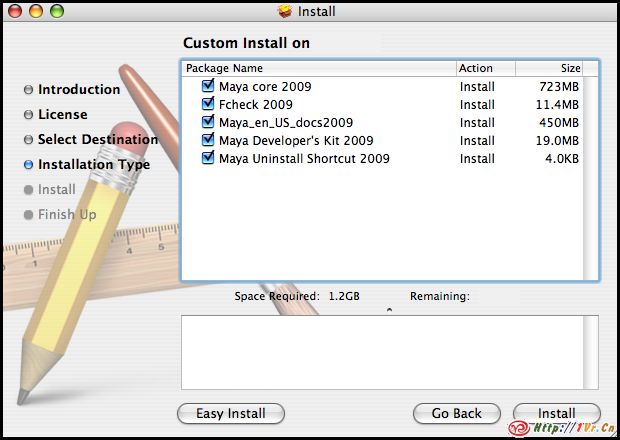This screenshot has height=440, width=620.
Task: Toggle Maya Uninstall Shortcut 2009 checkbox
Action: coord(209,159)
